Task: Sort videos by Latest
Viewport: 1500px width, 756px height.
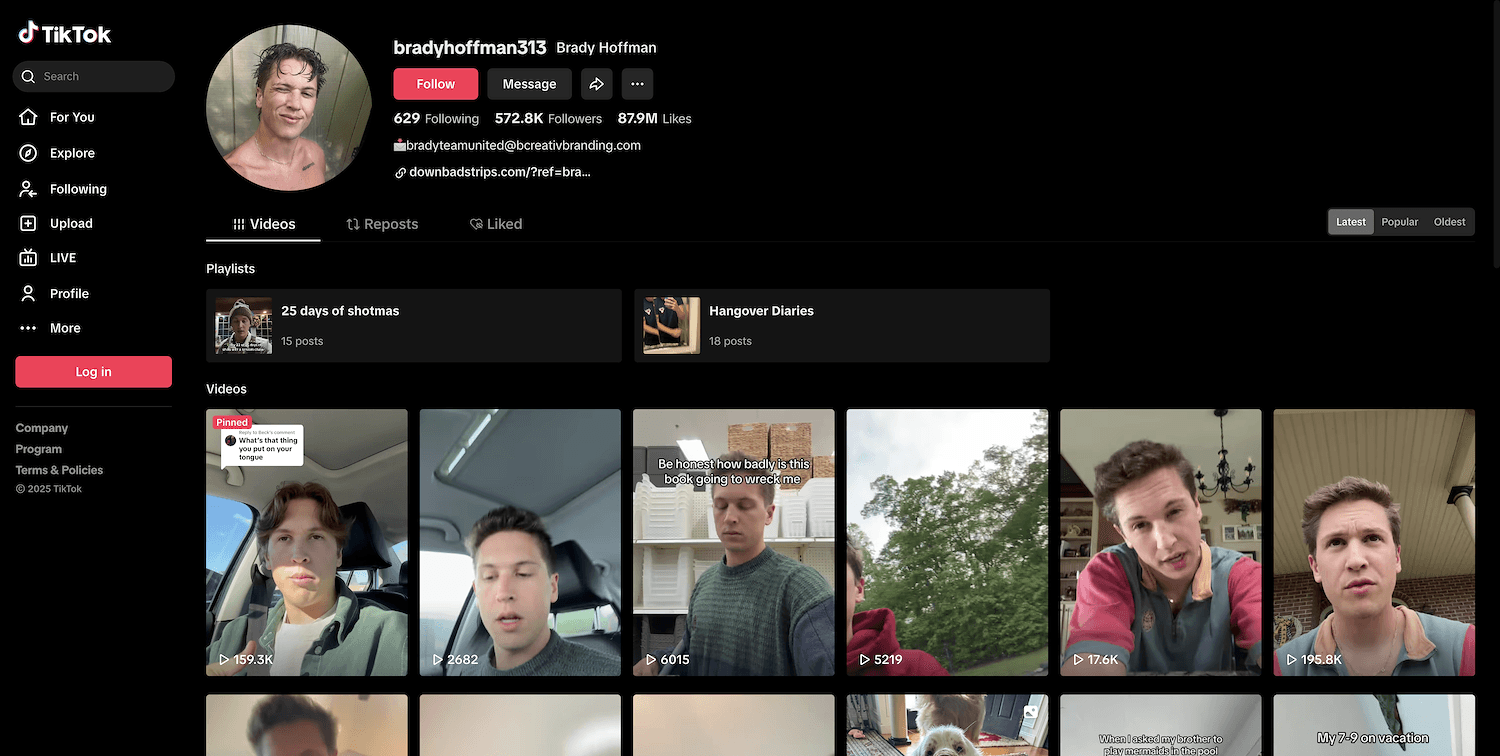Action: pyautogui.click(x=1350, y=222)
